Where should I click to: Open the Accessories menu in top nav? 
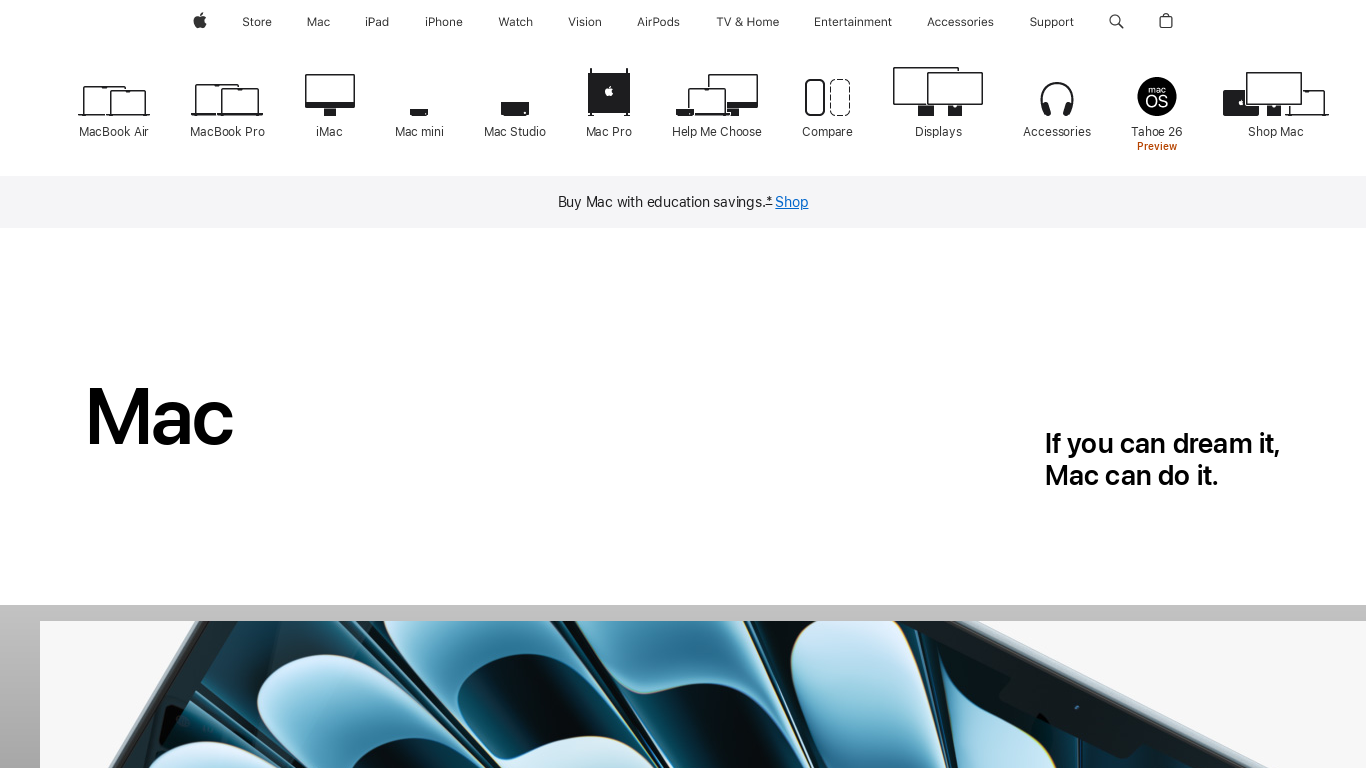[x=960, y=22]
